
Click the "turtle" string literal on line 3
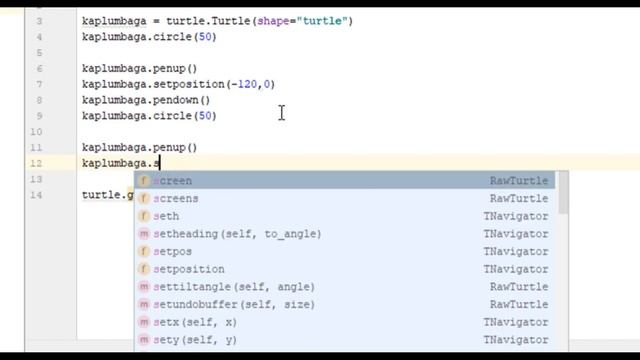click(322, 21)
